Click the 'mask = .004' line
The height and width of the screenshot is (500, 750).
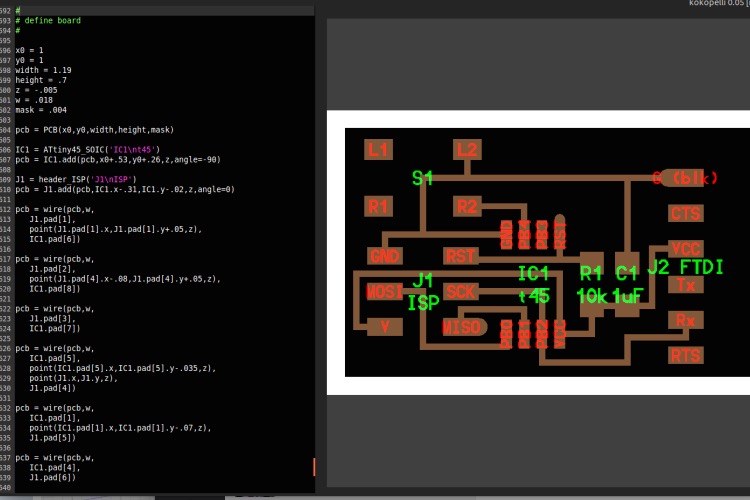point(41,110)
